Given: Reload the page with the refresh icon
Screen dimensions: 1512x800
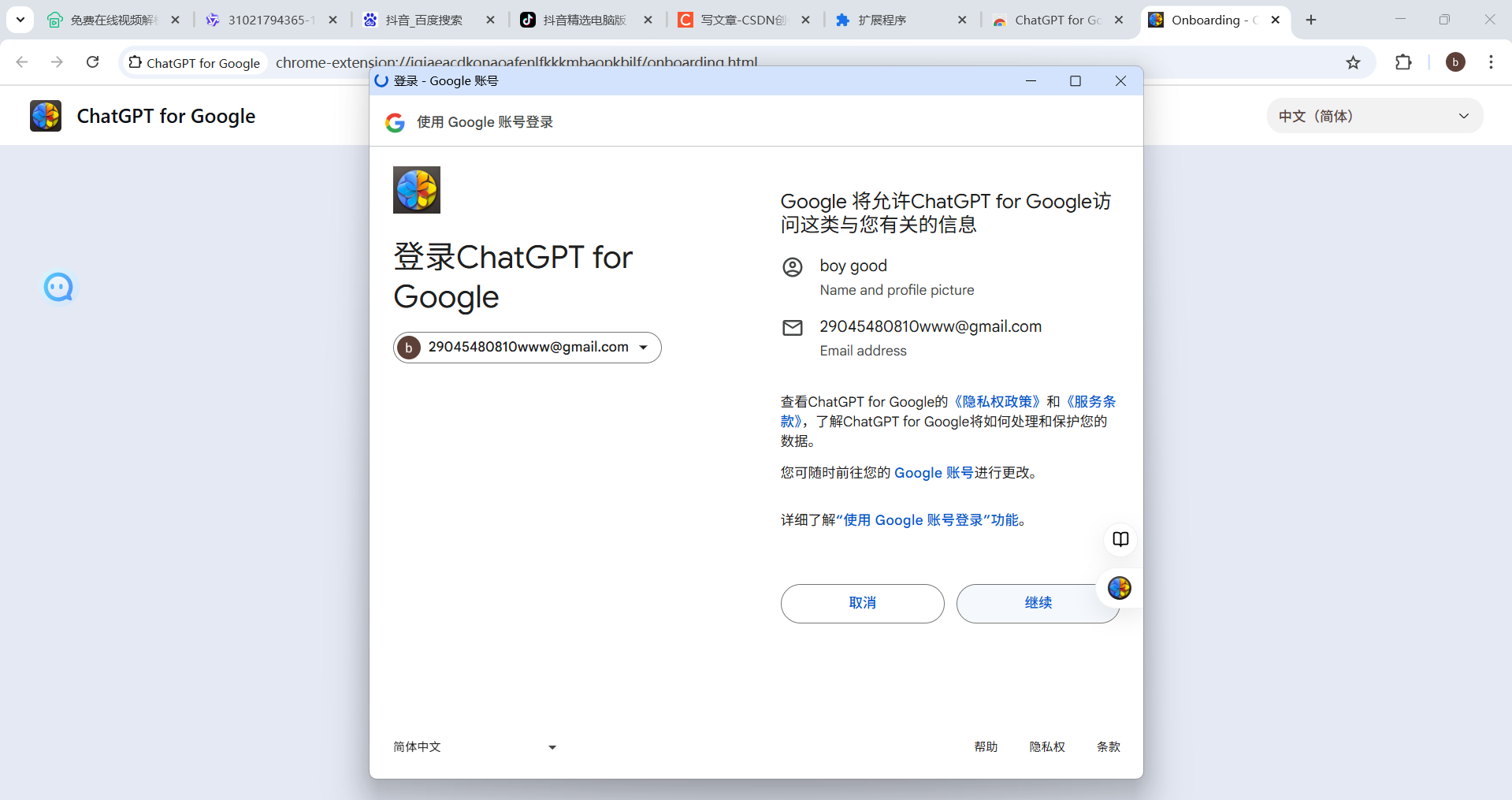Looking at the screenshot, I should coord(92,62).
